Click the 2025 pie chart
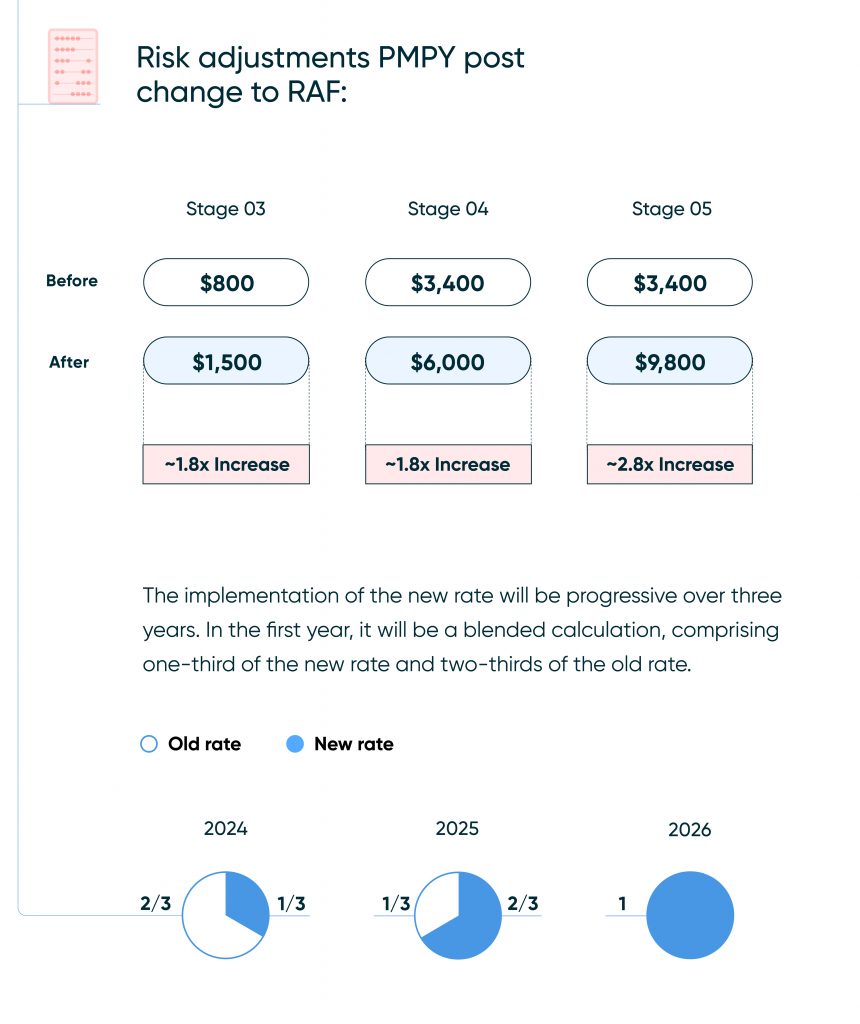The width and height of the screenshot is (860, 1024). (457, 915)
